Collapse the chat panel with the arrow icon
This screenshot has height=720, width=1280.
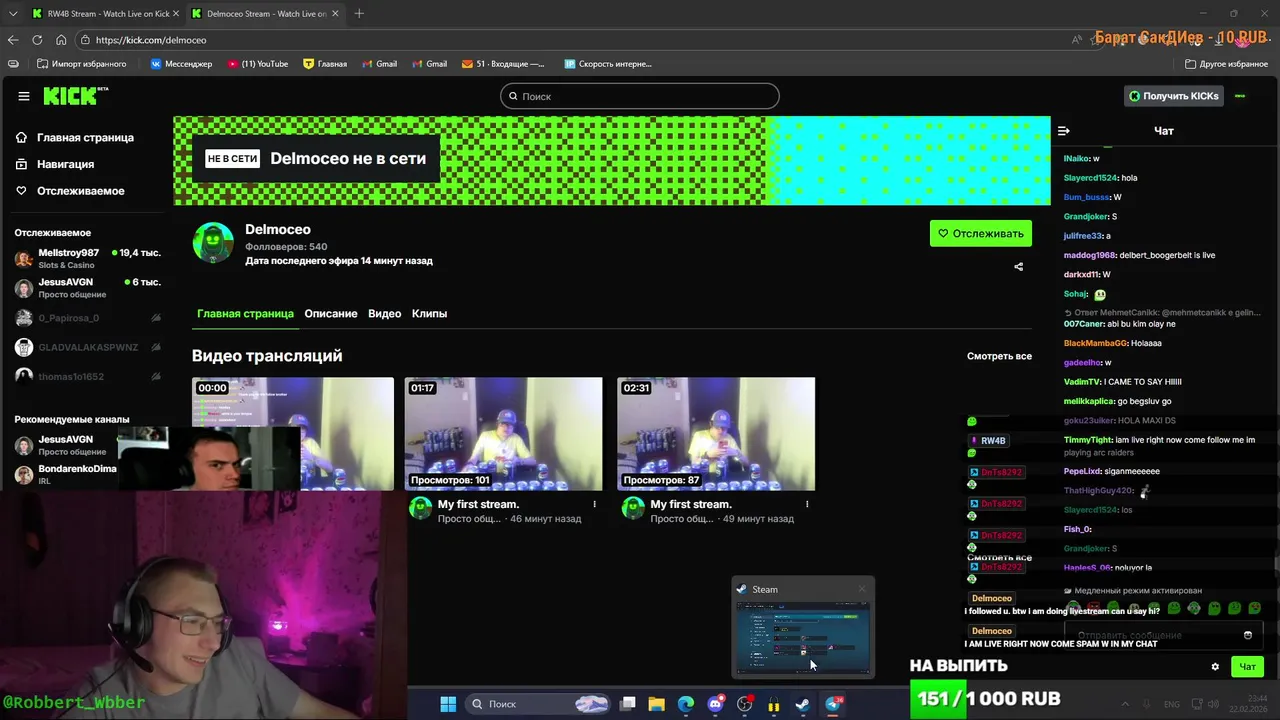click(1064, 131)
